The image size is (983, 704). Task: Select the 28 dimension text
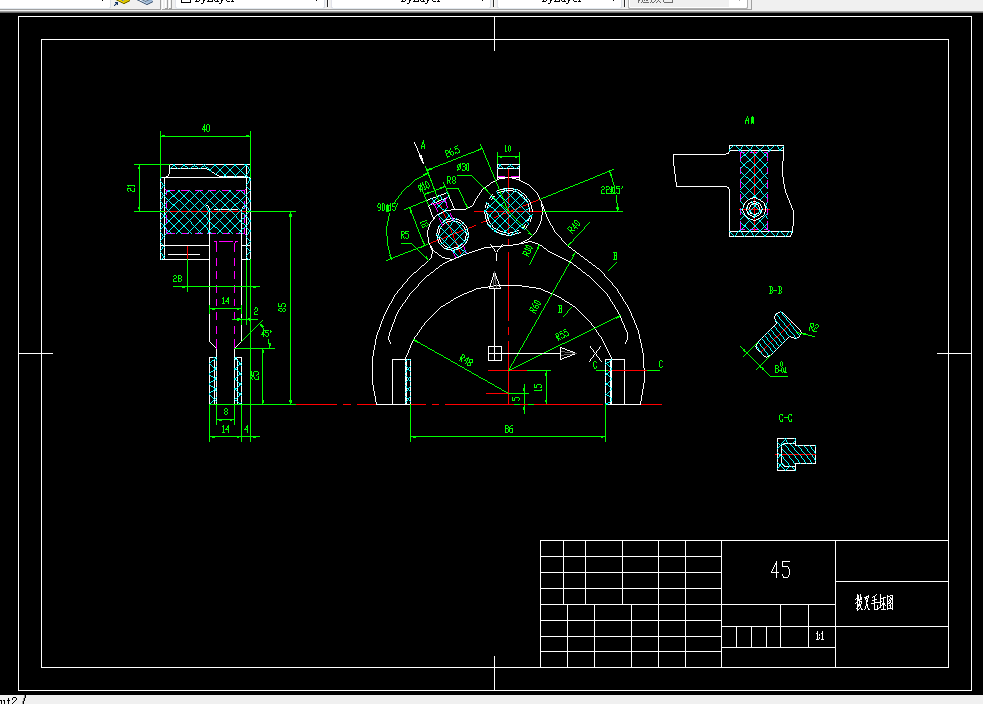(177, 278)
